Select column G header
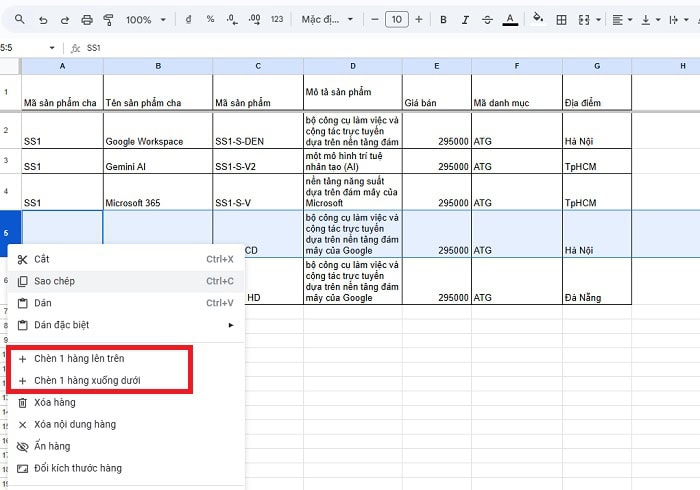The height and width of the screenshot is (490, 700). coord(597,66)
